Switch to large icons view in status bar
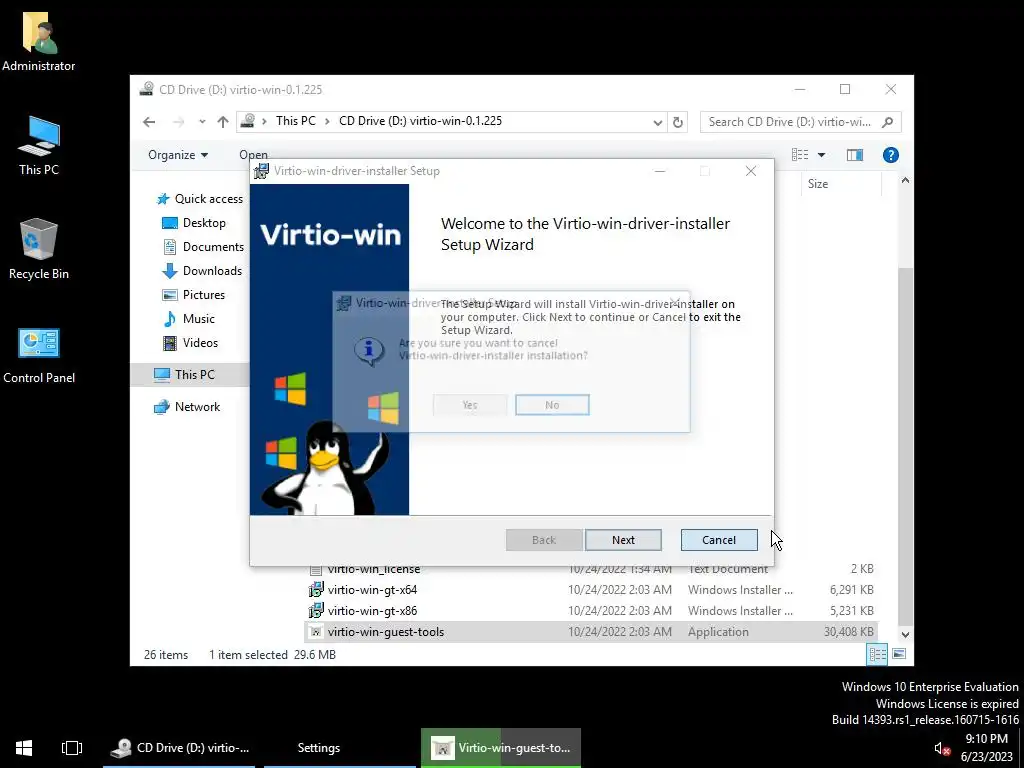Image resolution: width=1024 pixels, height=768 pixels. coord(899,654)
